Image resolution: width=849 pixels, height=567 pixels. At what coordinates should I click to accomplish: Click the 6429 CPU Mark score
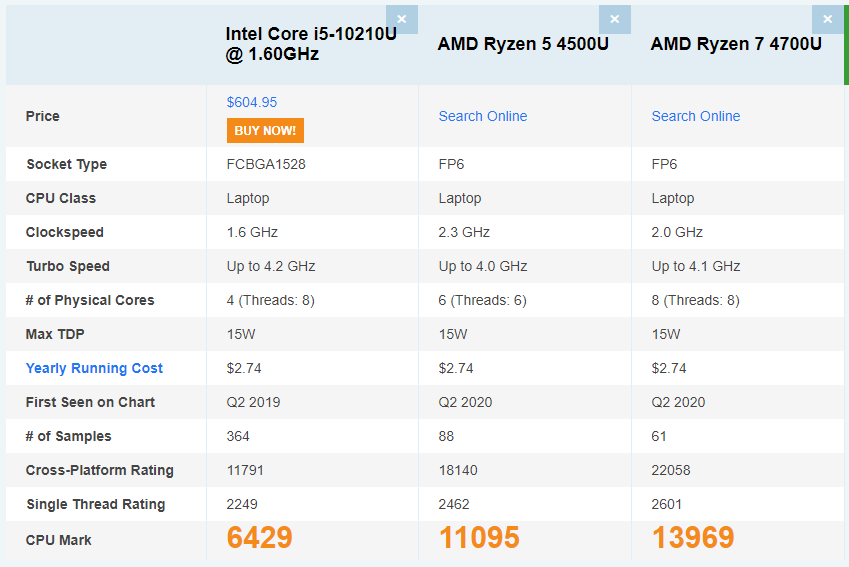point(259,538)
